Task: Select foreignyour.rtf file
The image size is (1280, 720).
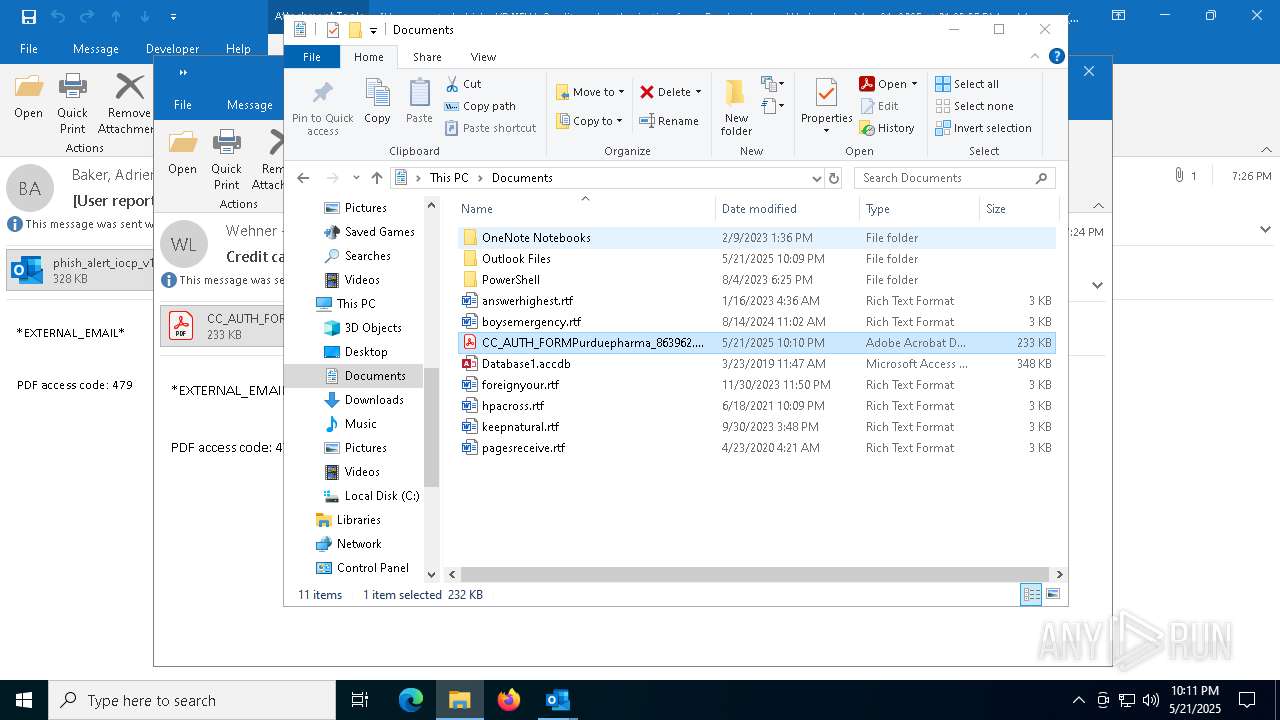Action: point(756,385)
